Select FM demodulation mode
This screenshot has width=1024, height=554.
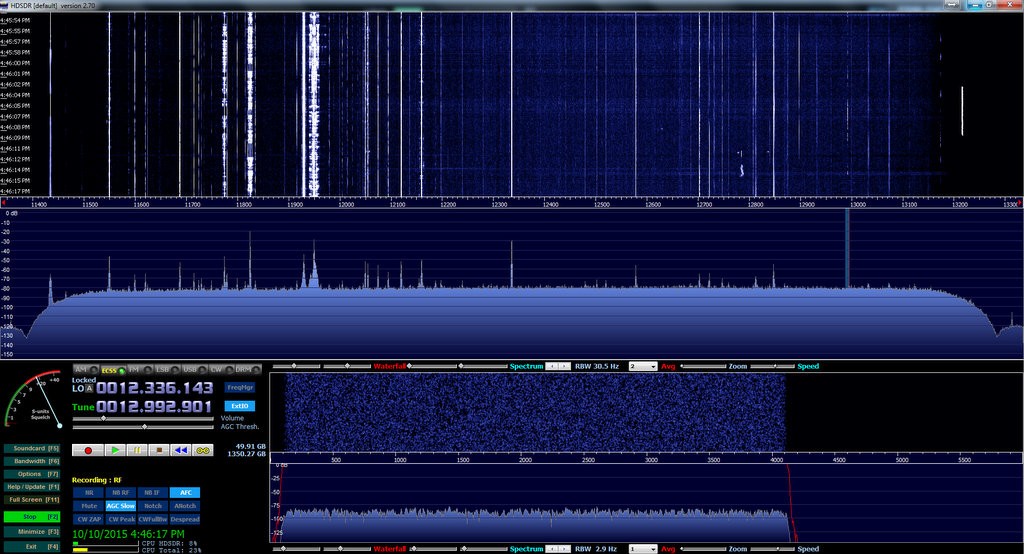point(140,370)
